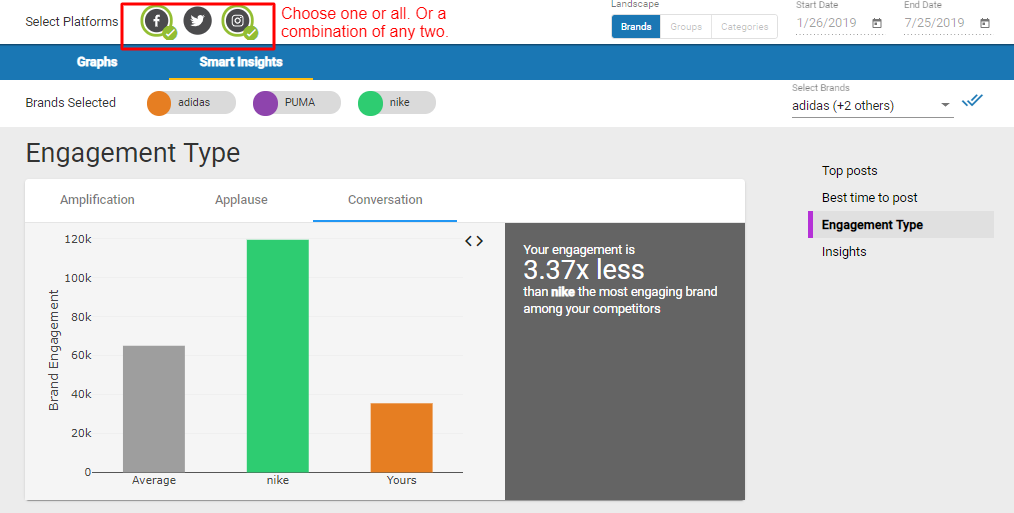This screenshot has height=513, width=1014.
Task: Click the purple PUMA color circle
Action: point(265,104)
